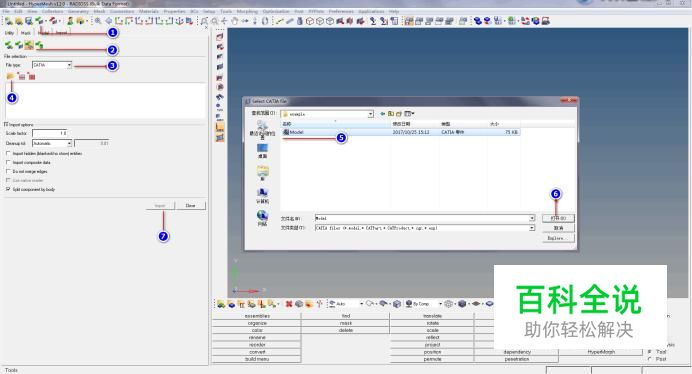Click the Scale factor input field
The height and width of the screenshot is (374, 692).
click(49, 133)
